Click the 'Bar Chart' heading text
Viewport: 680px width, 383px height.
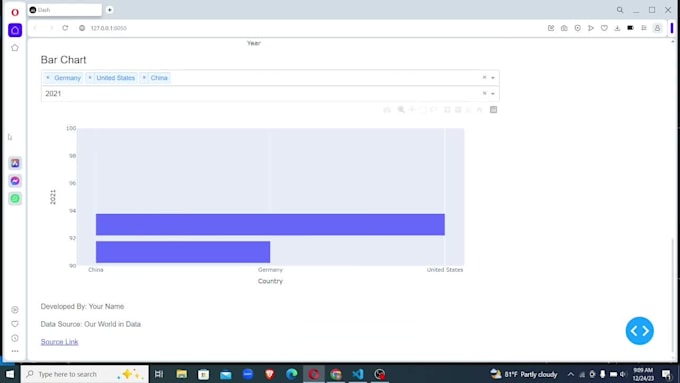[x=63, y=60]
